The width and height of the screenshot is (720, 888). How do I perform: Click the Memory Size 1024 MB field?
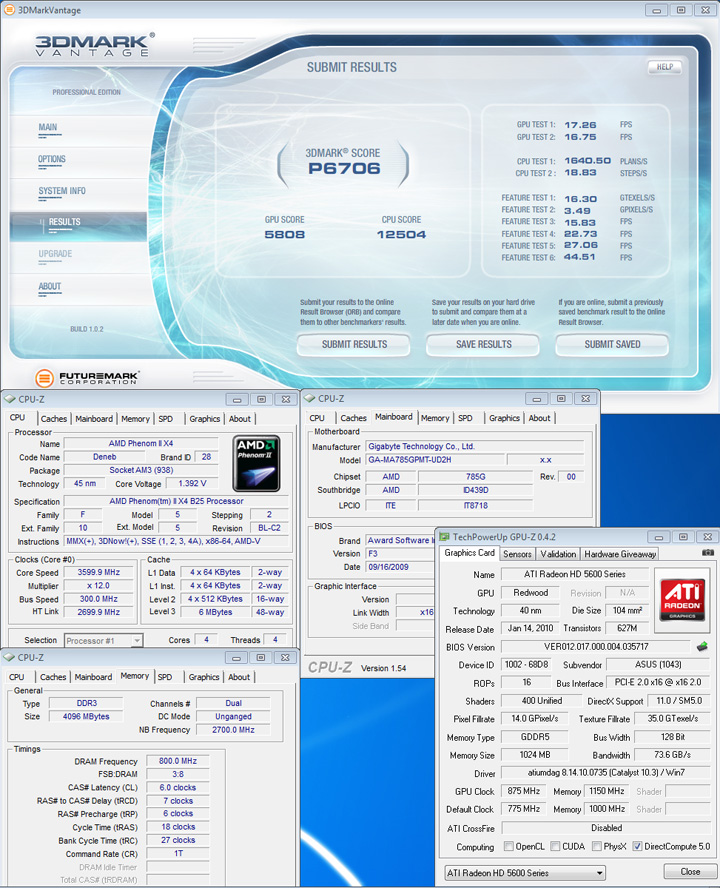point(534,754)
